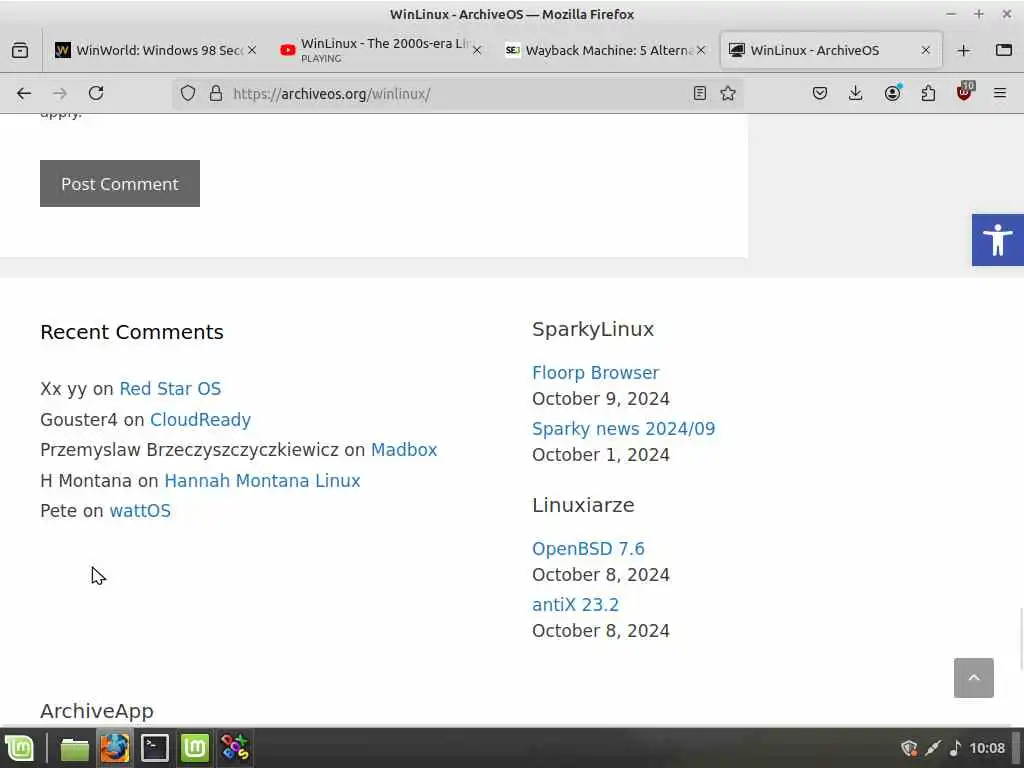Viewport: 1024px width, 768px height.
Task: Click the archiveos.org address bar
Action: click(457, 93)
